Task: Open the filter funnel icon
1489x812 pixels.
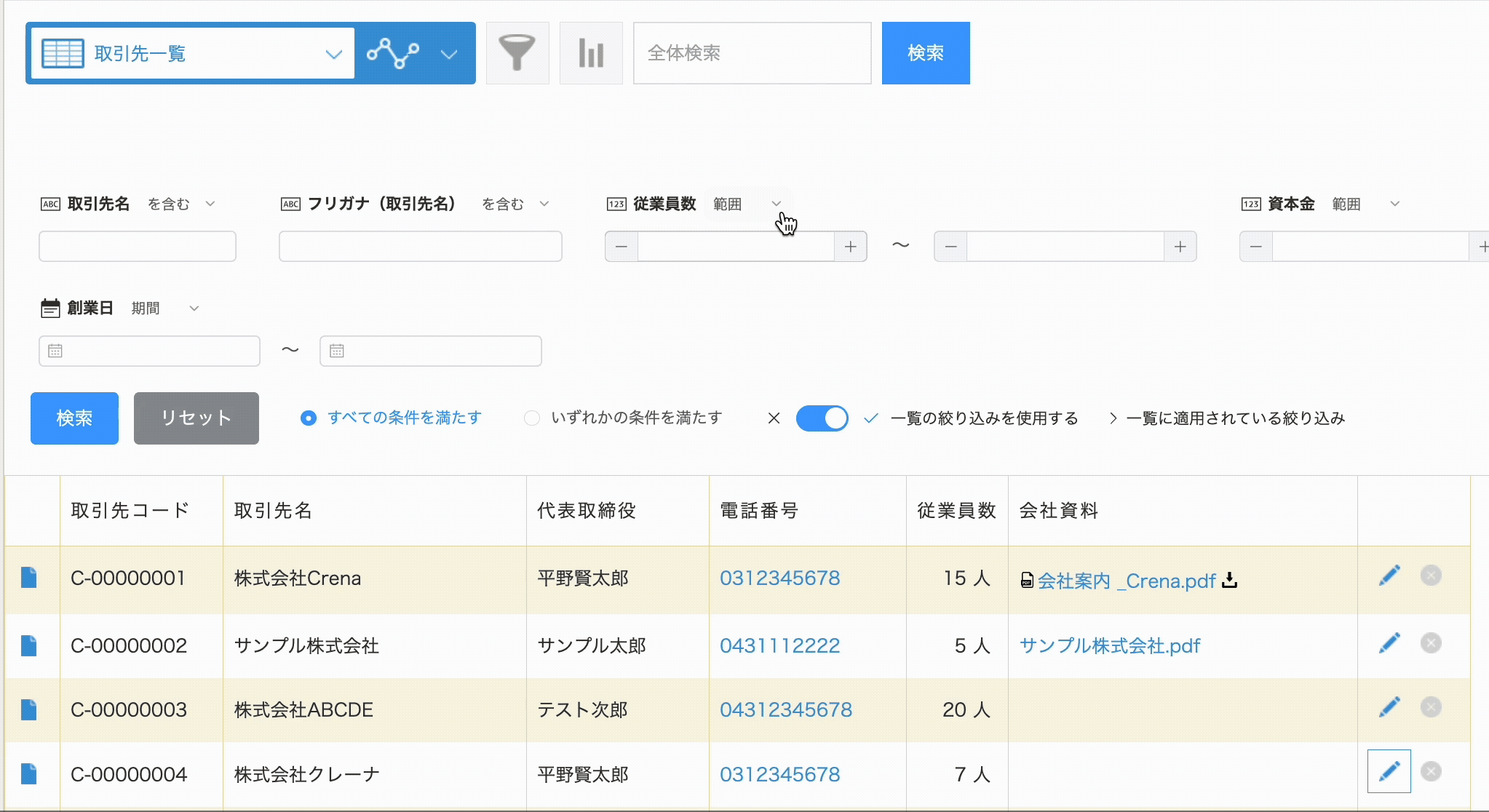Action: coord(517,53)
